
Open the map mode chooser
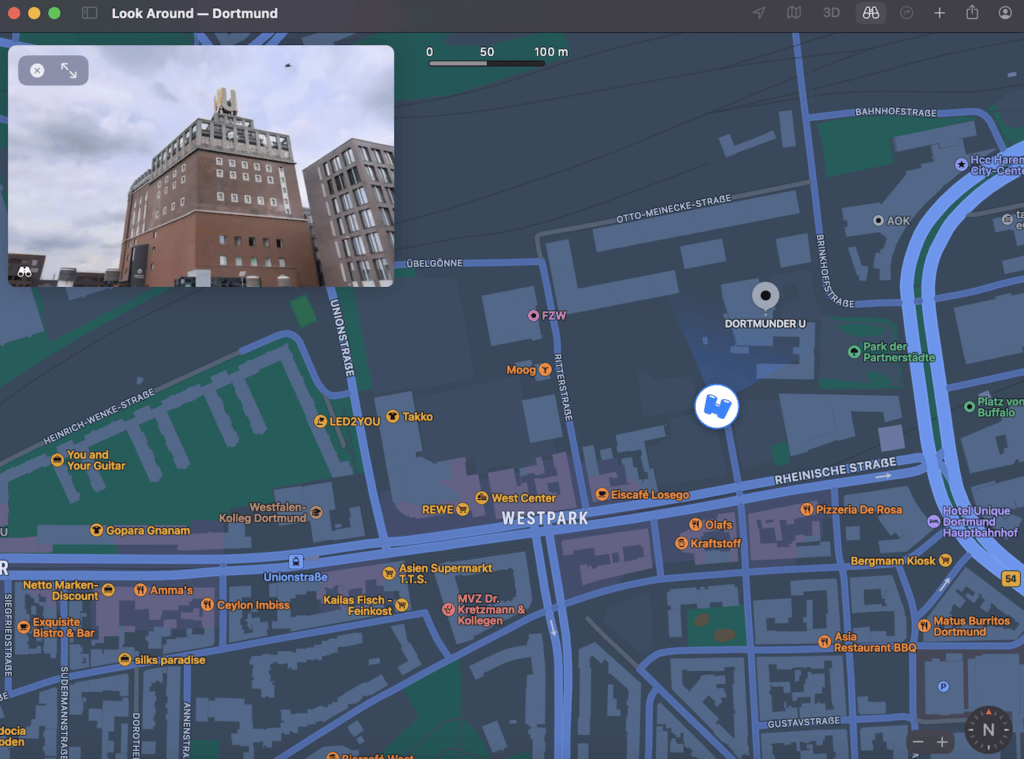click(x=794, y=13)
